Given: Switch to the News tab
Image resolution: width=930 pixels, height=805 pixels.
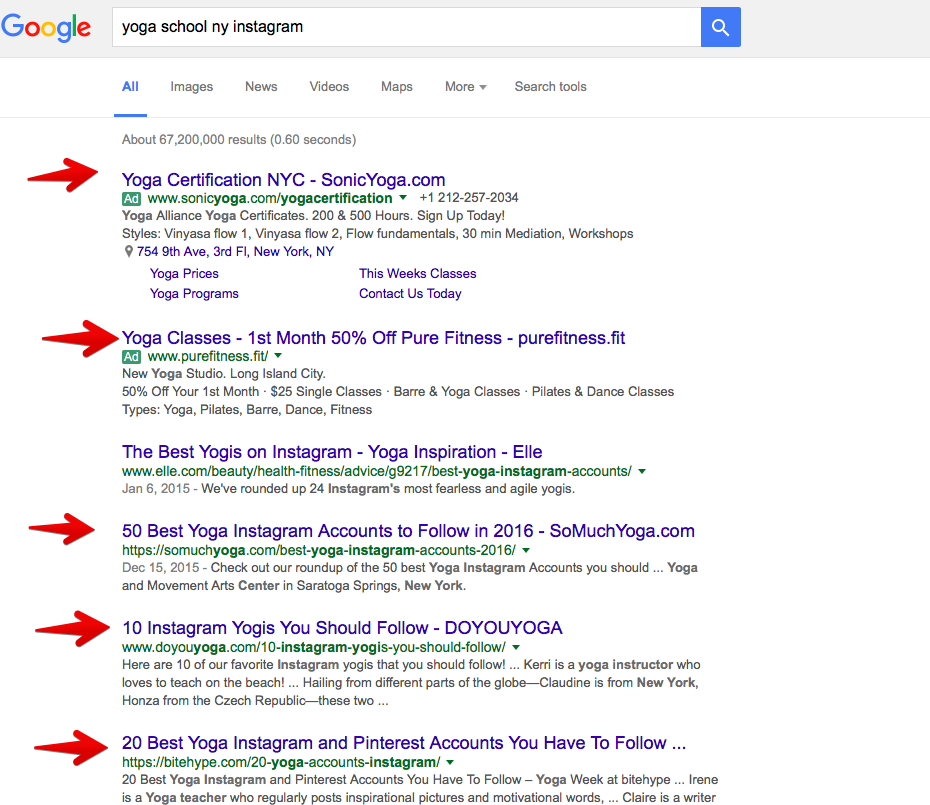Looking at the screenshot, I should point(261,87).
